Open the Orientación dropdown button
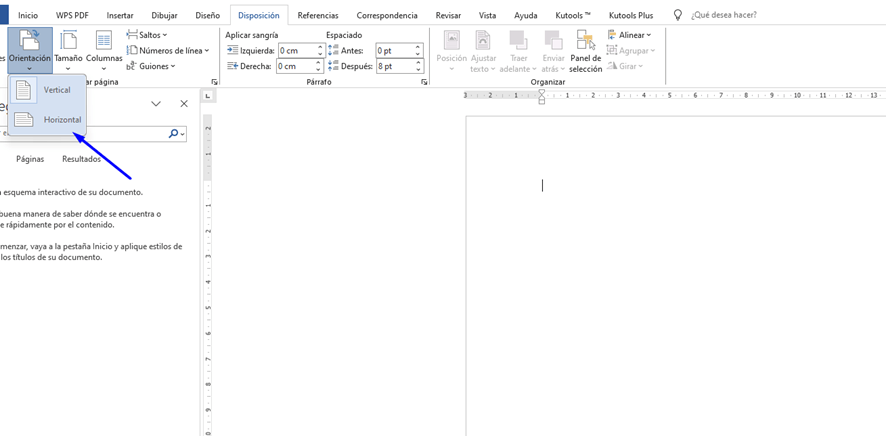 [30, 50]
